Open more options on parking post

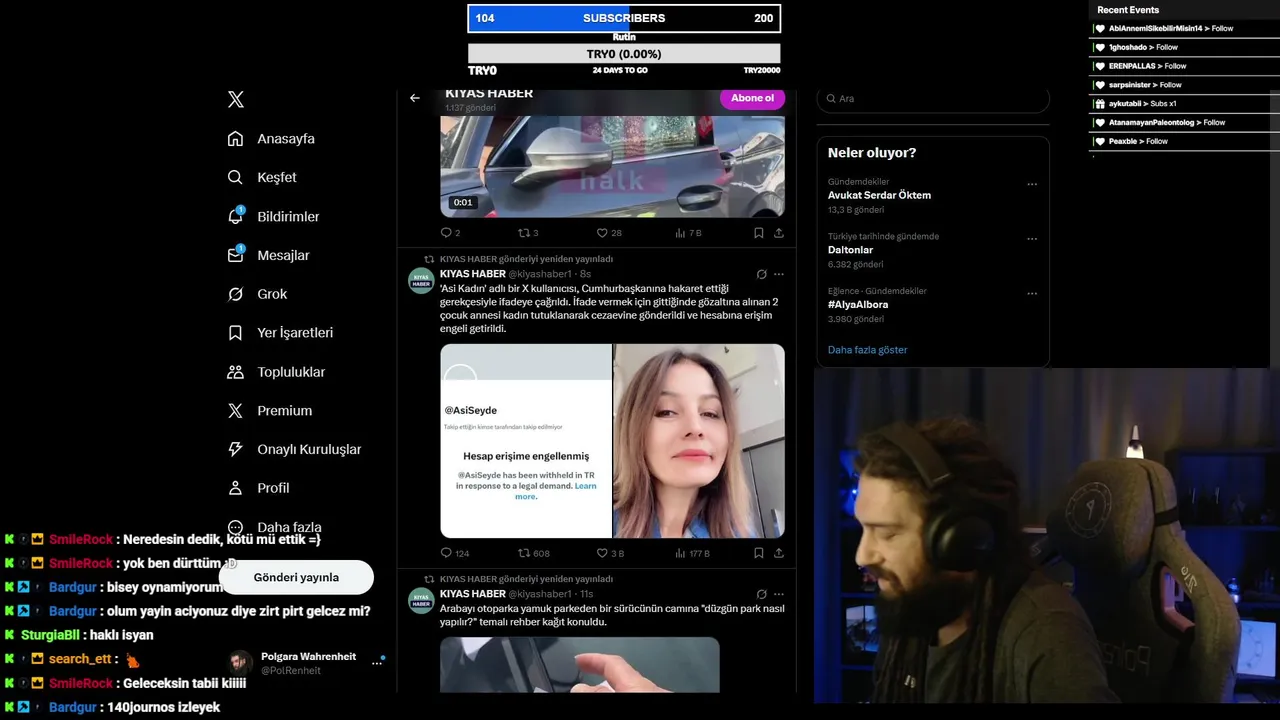click(779, 594)
